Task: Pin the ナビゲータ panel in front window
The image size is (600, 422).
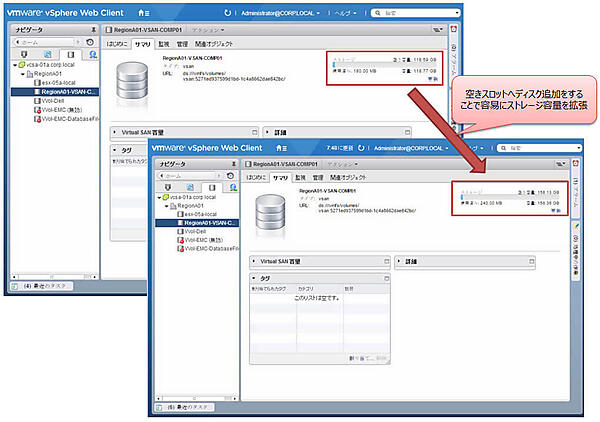Action: (234, 164)
